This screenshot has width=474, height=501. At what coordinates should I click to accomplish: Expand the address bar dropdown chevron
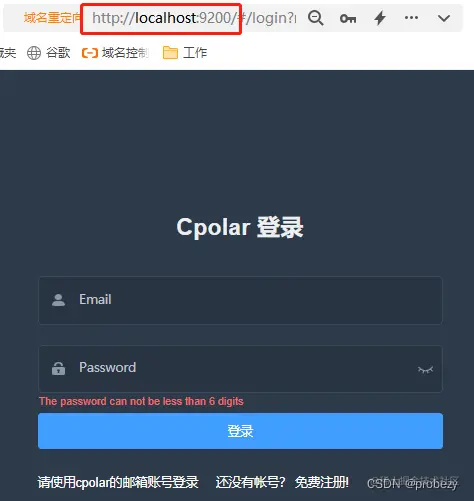(444, 18)
